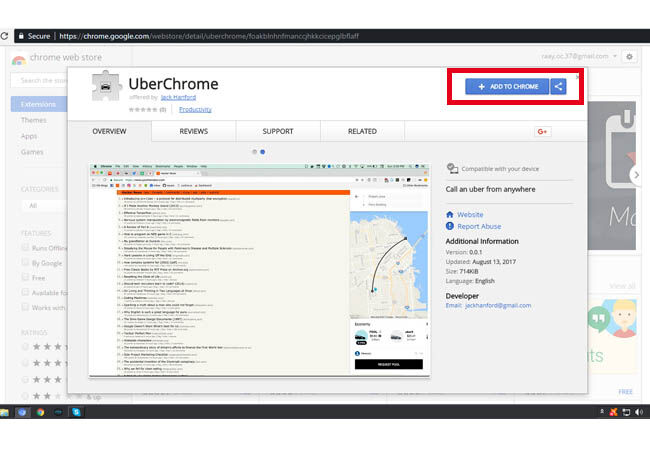The width and height of the screenshot is (650, 450).
Task: Click the UberChrome puzzle-piece extension icon
Action: (106, 86)
